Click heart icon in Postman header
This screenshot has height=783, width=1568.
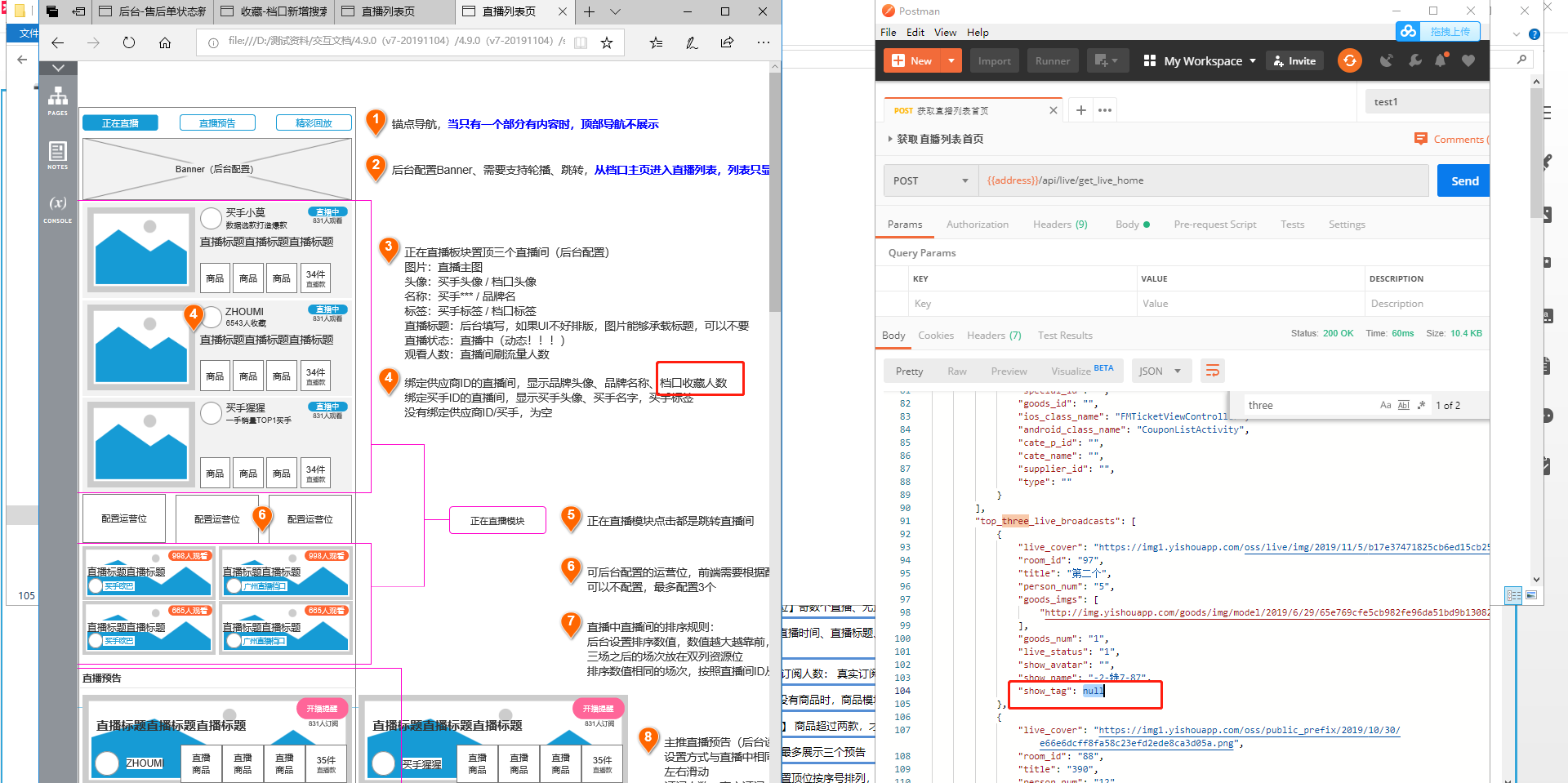coord(1468,60)
